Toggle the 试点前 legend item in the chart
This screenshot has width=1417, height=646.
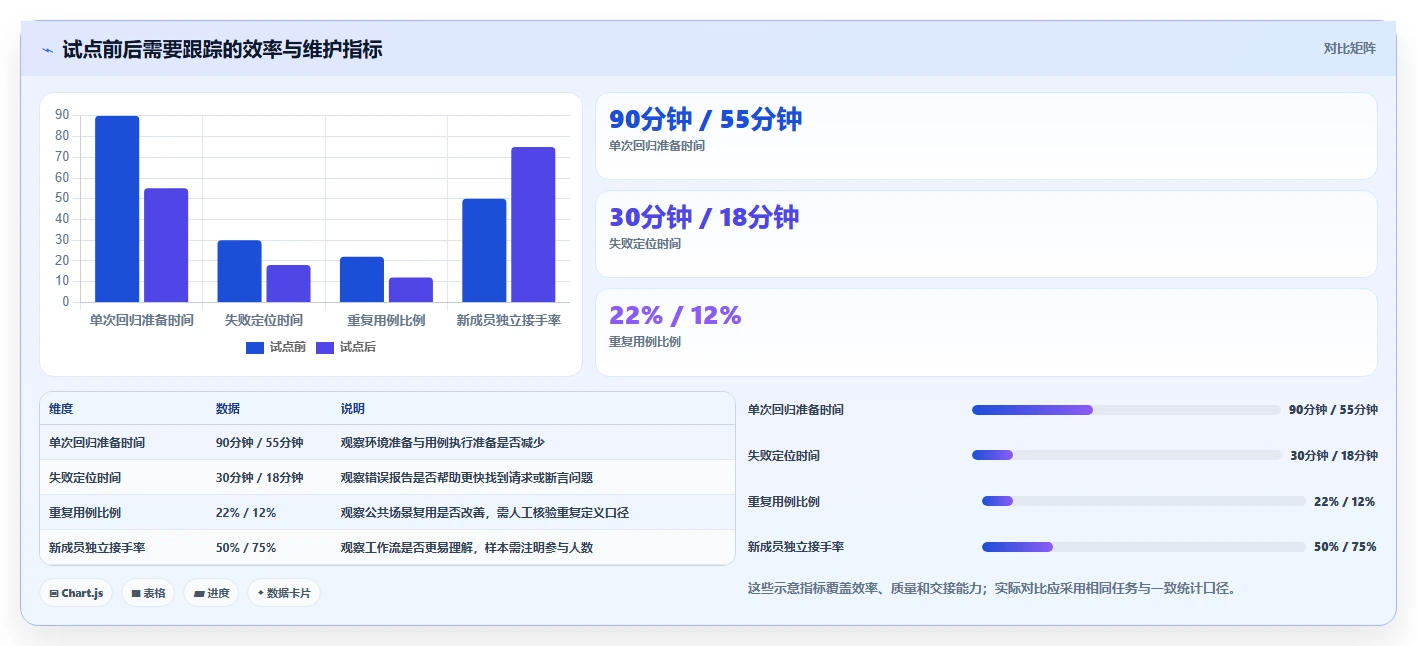[x=276, y=347]
